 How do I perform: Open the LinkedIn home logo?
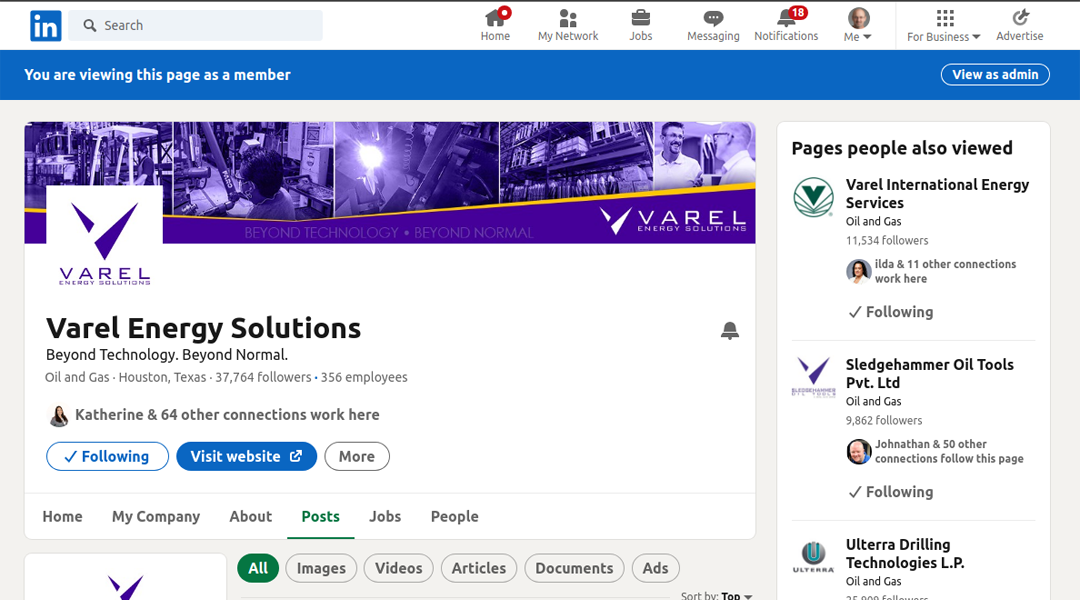pyautogui.click(x=45, y=25)
